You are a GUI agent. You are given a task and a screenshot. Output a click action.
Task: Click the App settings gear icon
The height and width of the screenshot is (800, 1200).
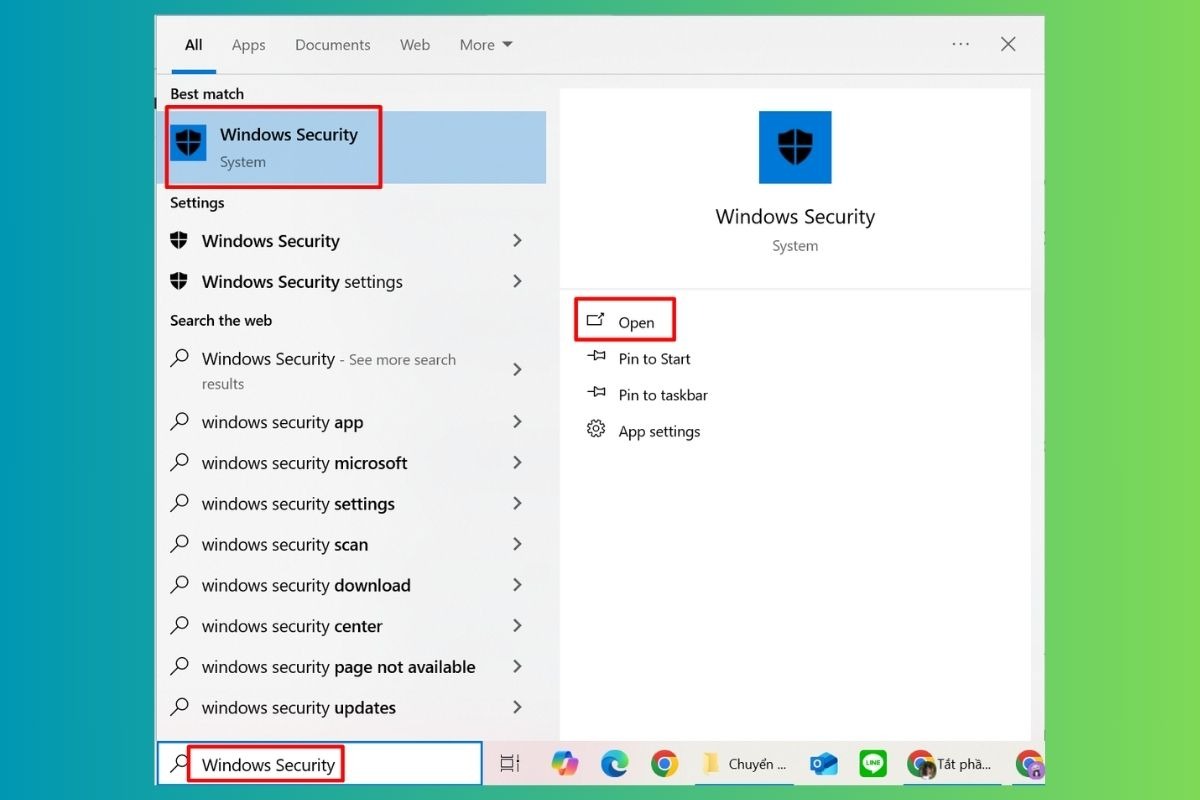(596, 430)
